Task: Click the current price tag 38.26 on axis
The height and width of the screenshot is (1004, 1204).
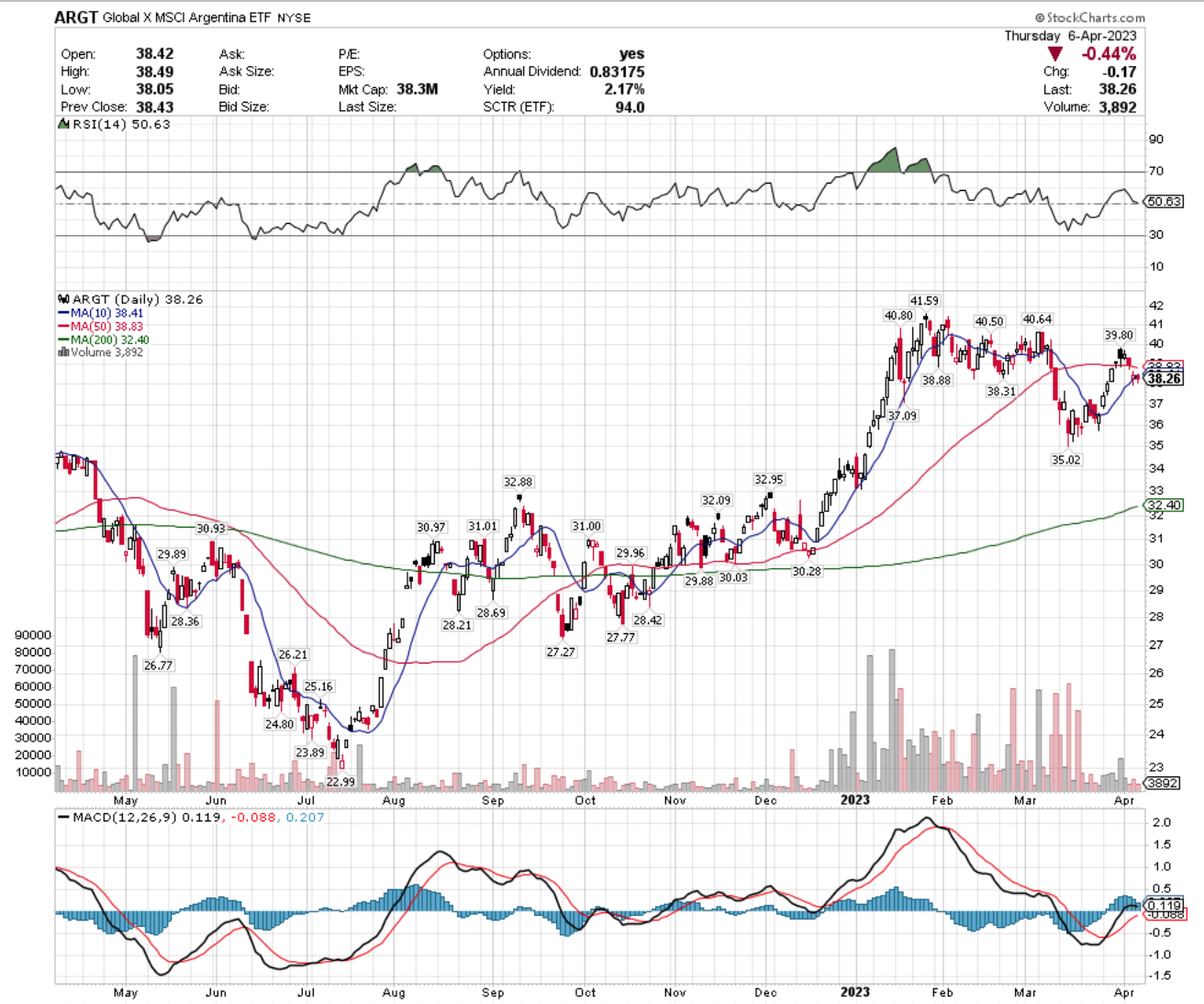Action: [x=1165, y=378]
